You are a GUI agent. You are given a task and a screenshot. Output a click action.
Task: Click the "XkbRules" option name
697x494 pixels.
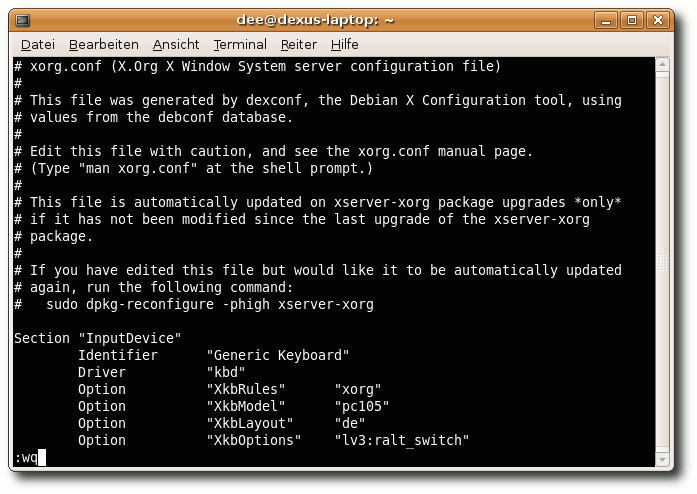tap(246, 390)
